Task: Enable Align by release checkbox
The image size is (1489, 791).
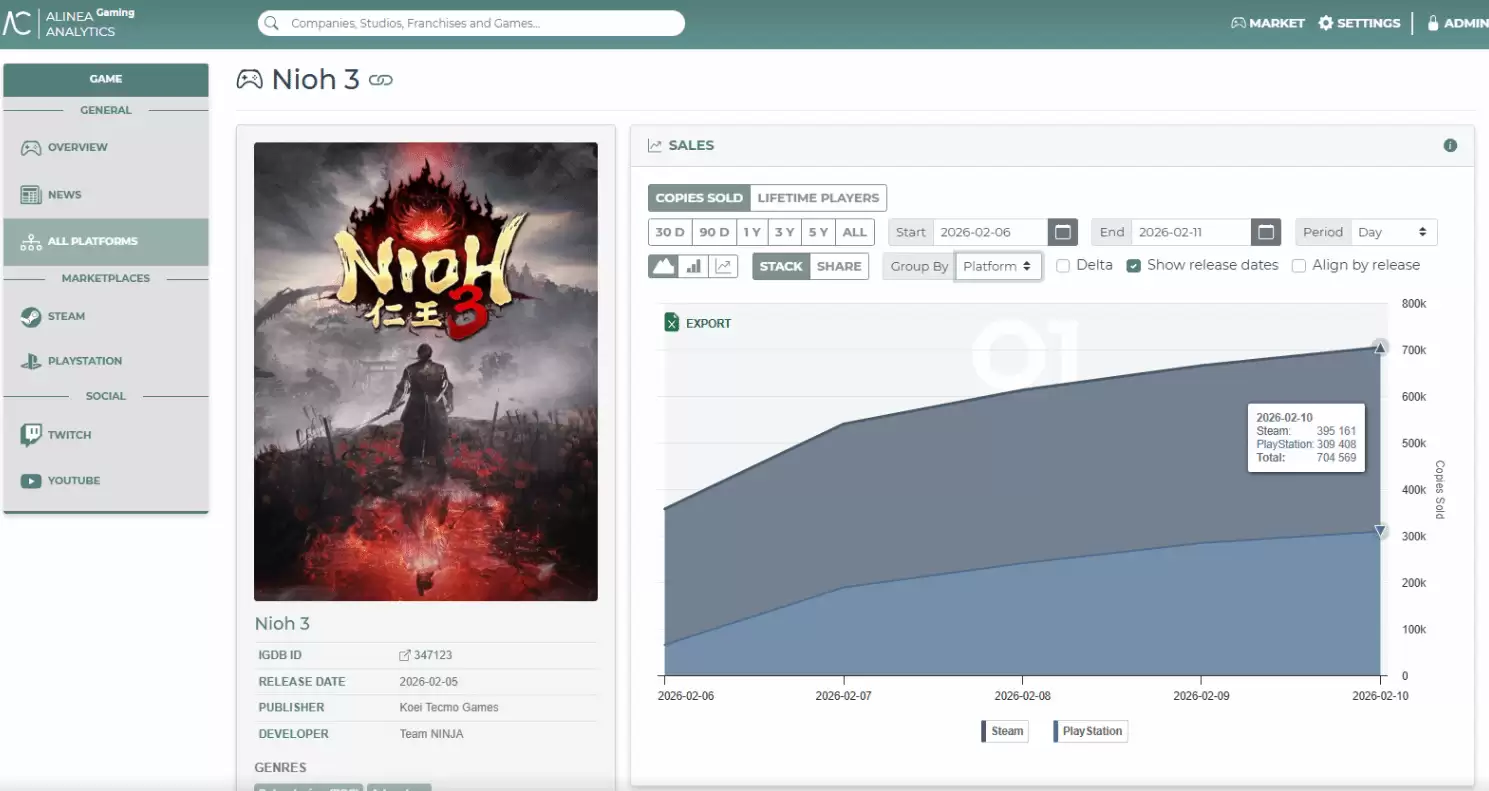Action: coord(1298,266)
